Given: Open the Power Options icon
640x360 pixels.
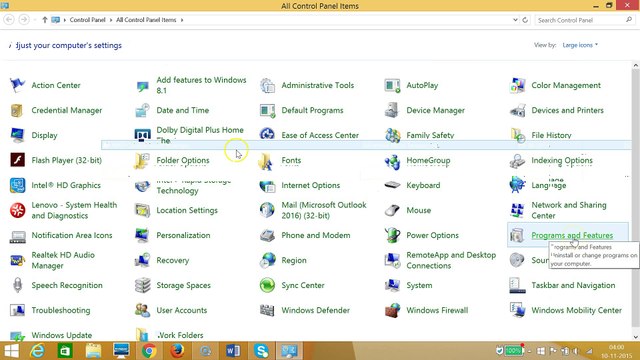Looking at the screenshot, I should [392, 235].
